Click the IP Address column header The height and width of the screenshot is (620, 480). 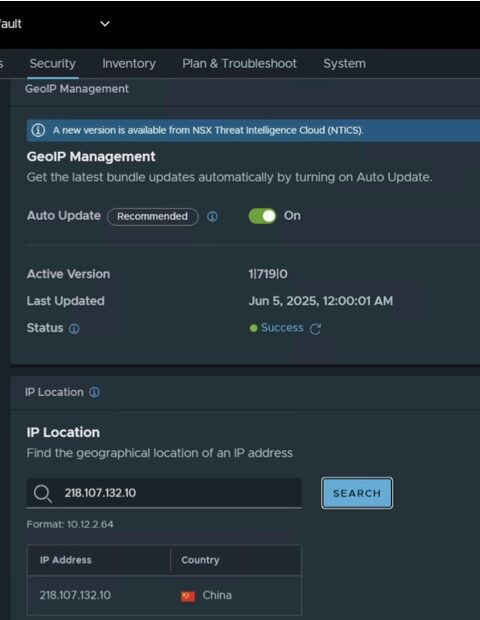pyautogui.click(x=66, y=560)
